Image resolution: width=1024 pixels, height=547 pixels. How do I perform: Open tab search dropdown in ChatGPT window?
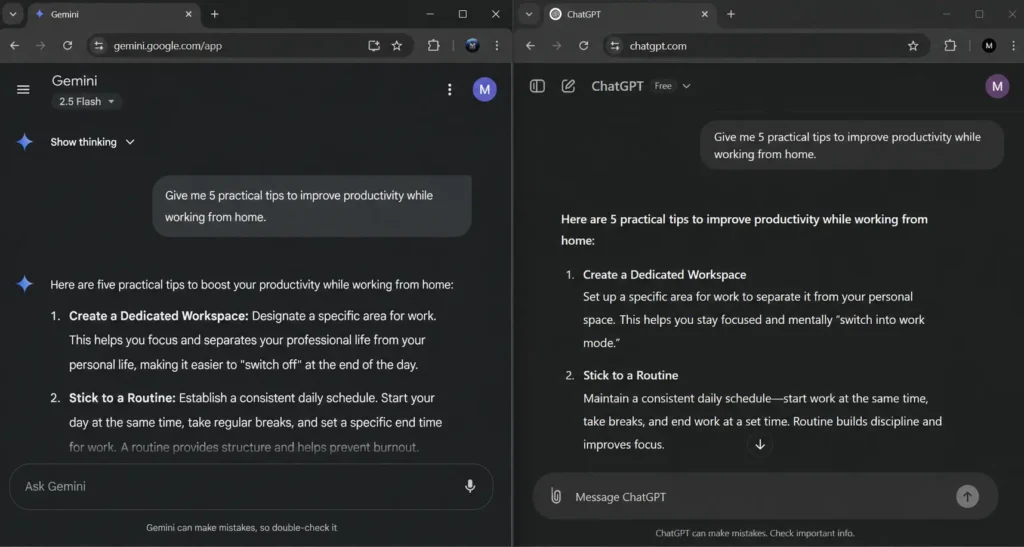[x=529, y=14]
